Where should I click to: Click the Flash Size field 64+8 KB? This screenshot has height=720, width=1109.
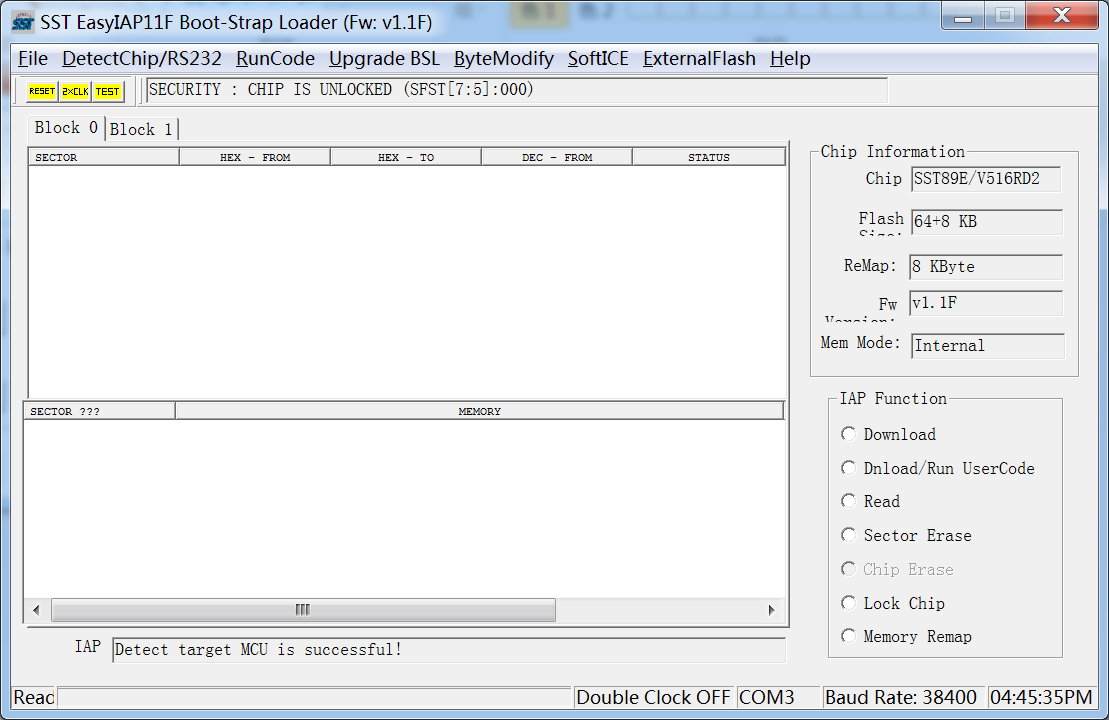(x=986, y=221)
